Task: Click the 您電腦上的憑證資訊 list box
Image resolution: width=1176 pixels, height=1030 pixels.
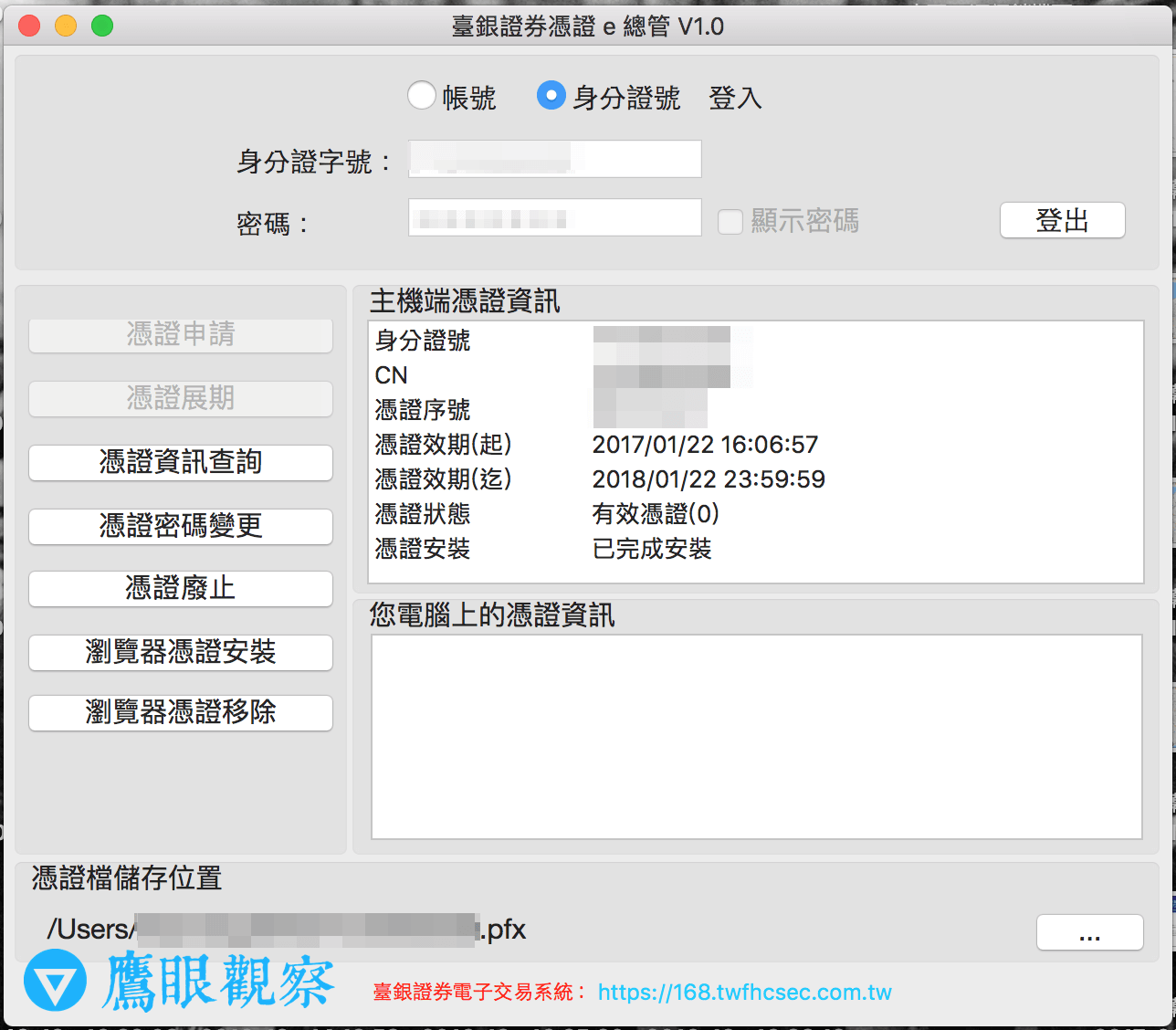Action: point(757,737)
